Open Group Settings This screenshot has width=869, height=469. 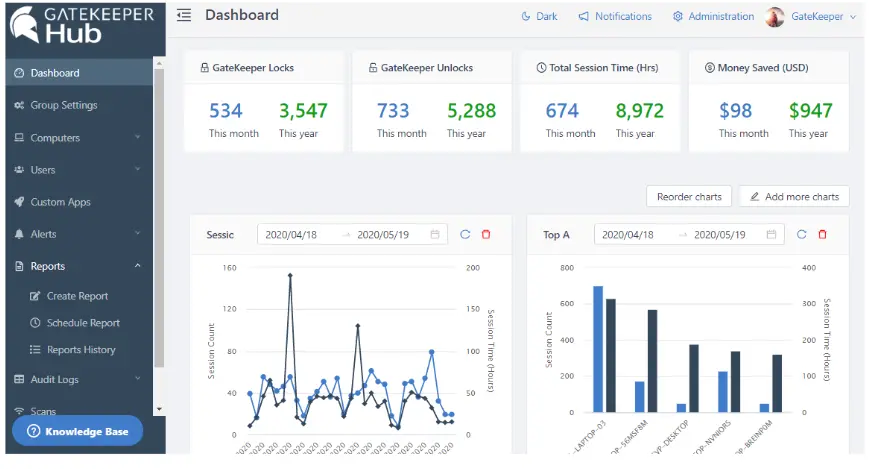coord(79,105)
